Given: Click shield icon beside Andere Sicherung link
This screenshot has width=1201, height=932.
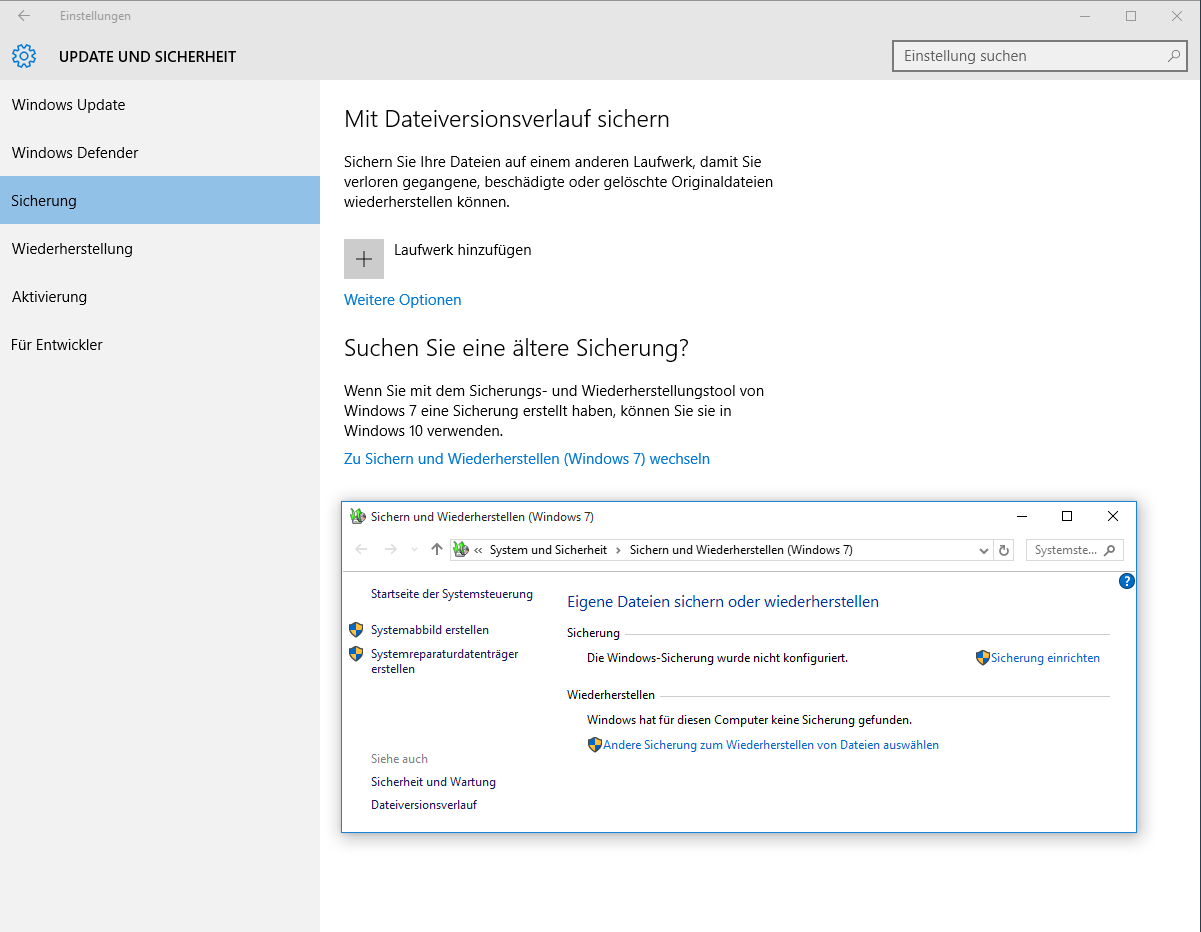Looking at the screenshot, I should pyautogui.click(x=595, y=745).
